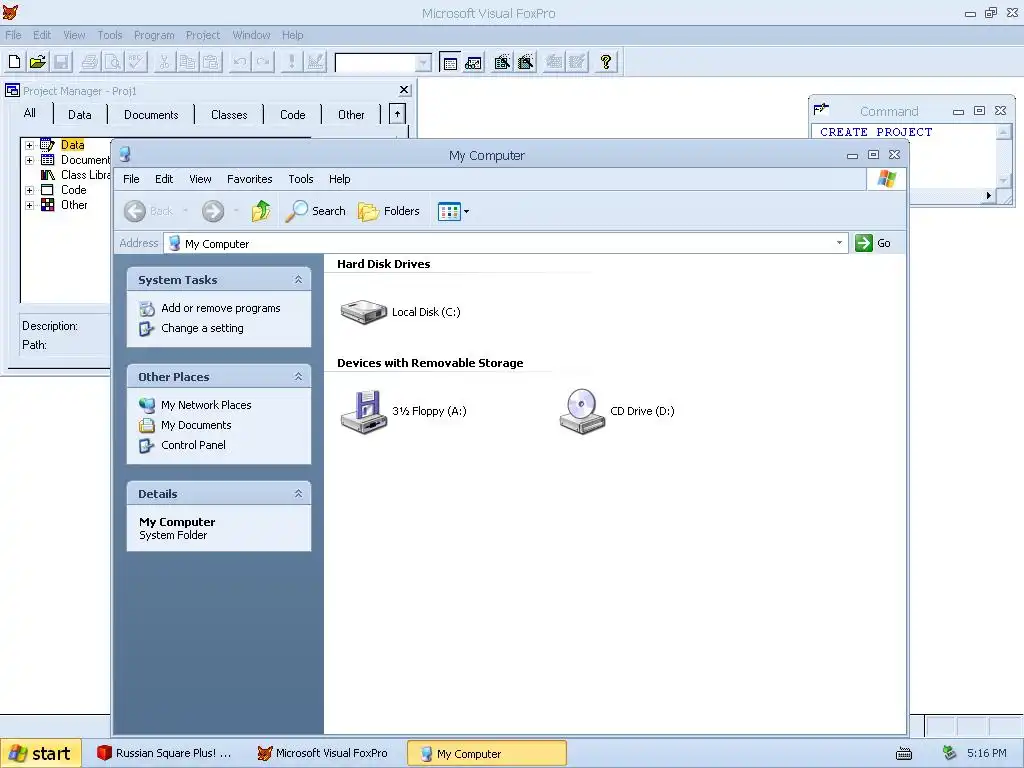Click the Run exclamation icon in FoxPro toolbar
Viewport: 1024px width, 768px height.
pos(291,62)
